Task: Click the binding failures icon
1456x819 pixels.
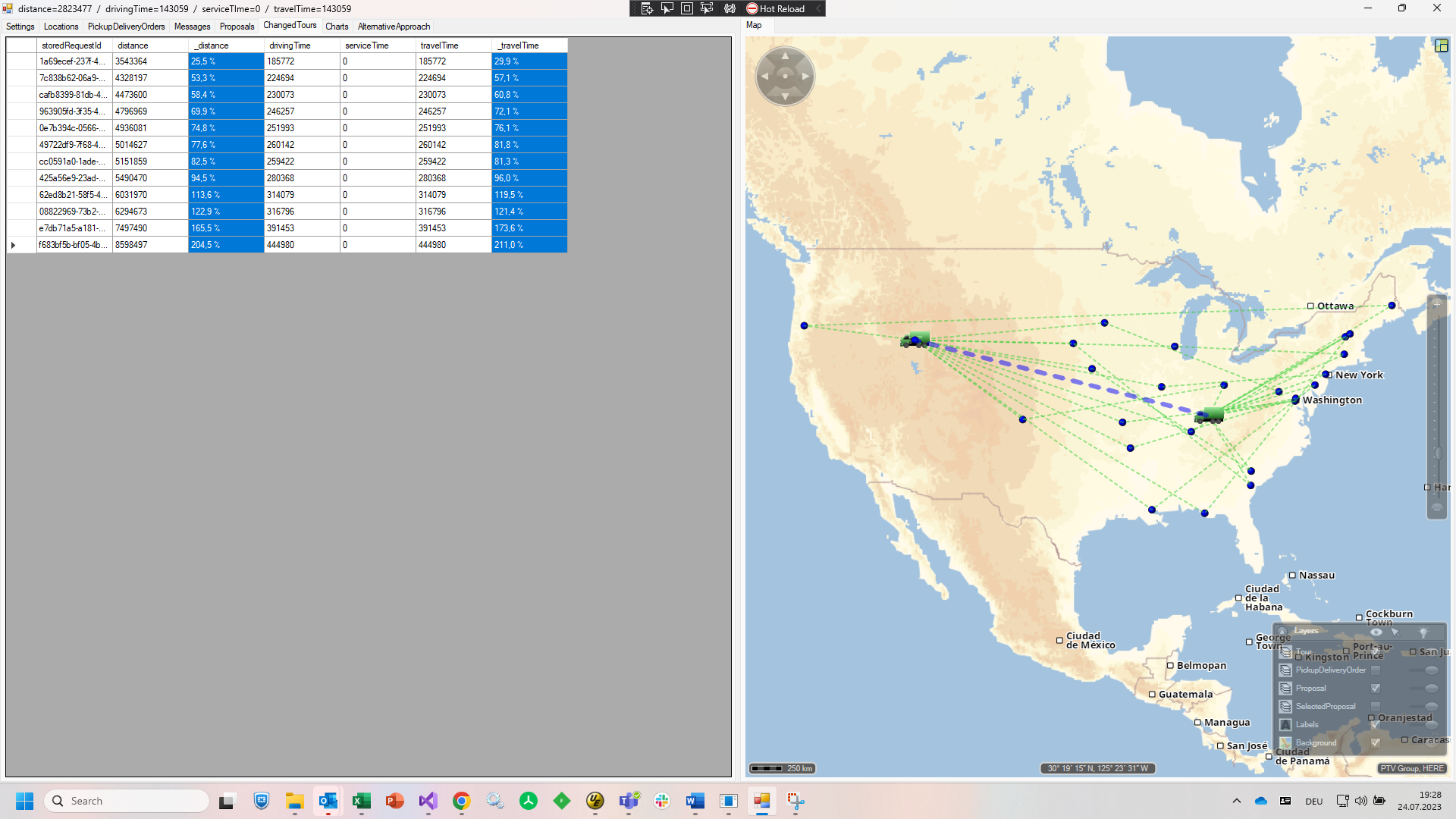Action: (730, 8)
